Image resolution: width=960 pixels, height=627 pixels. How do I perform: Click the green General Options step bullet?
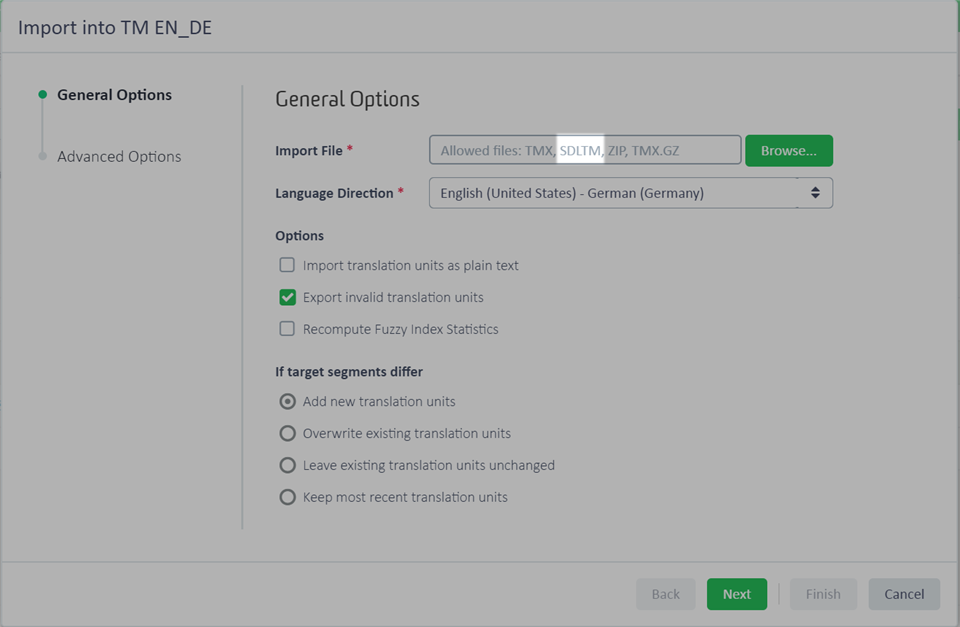(x=42, y=94)
